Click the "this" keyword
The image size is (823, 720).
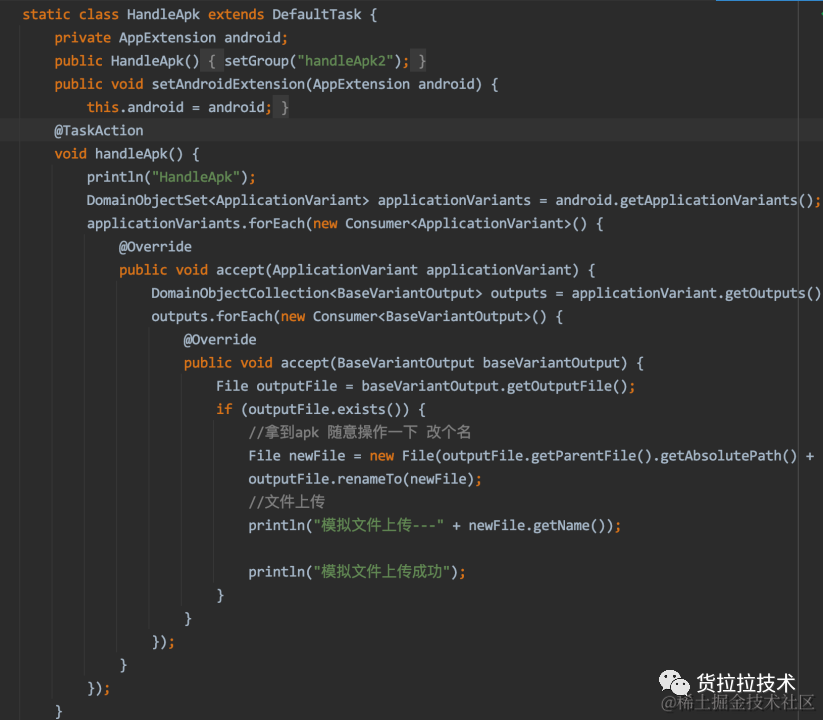point(103,107)
